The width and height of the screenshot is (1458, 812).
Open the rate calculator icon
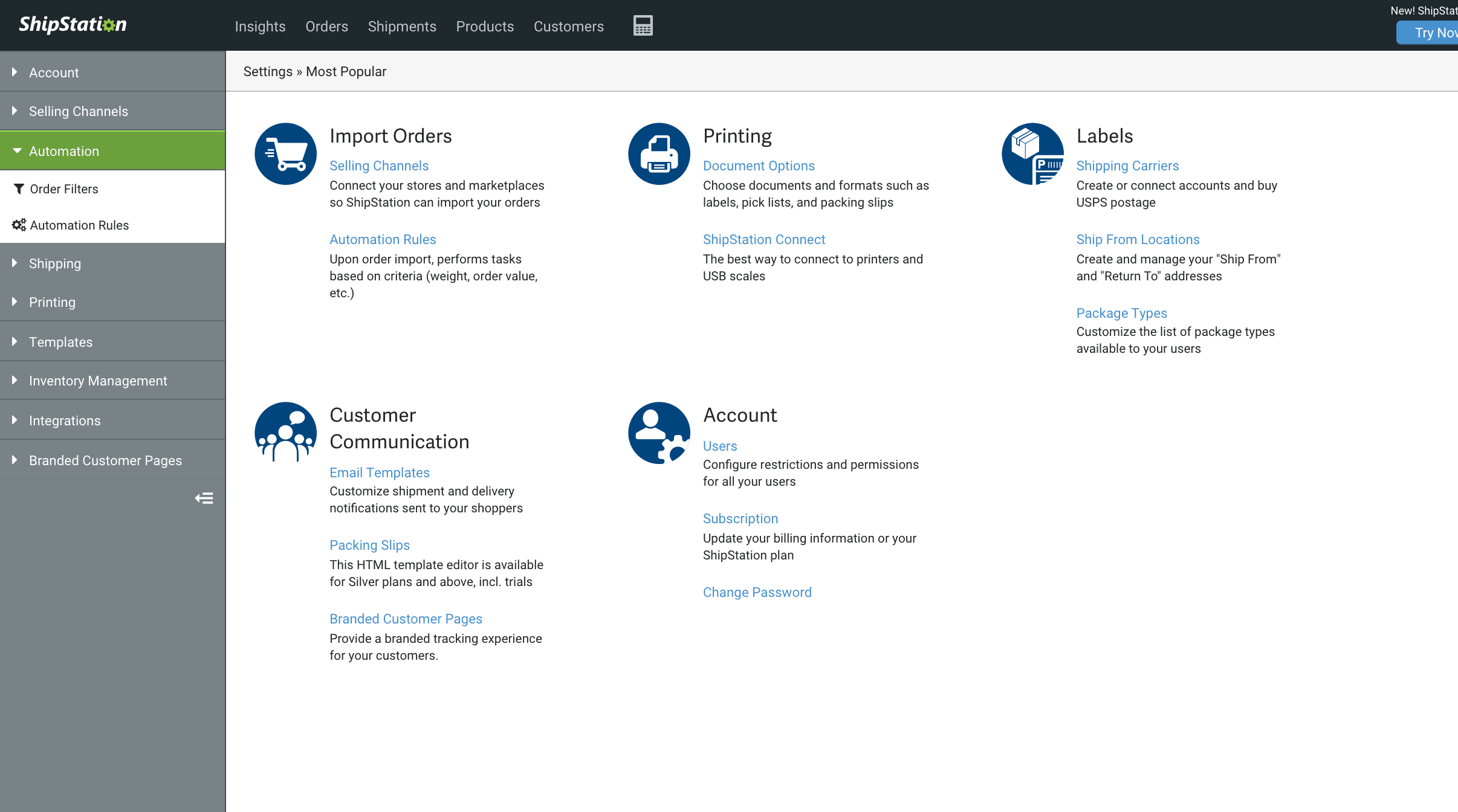(643, 25)
